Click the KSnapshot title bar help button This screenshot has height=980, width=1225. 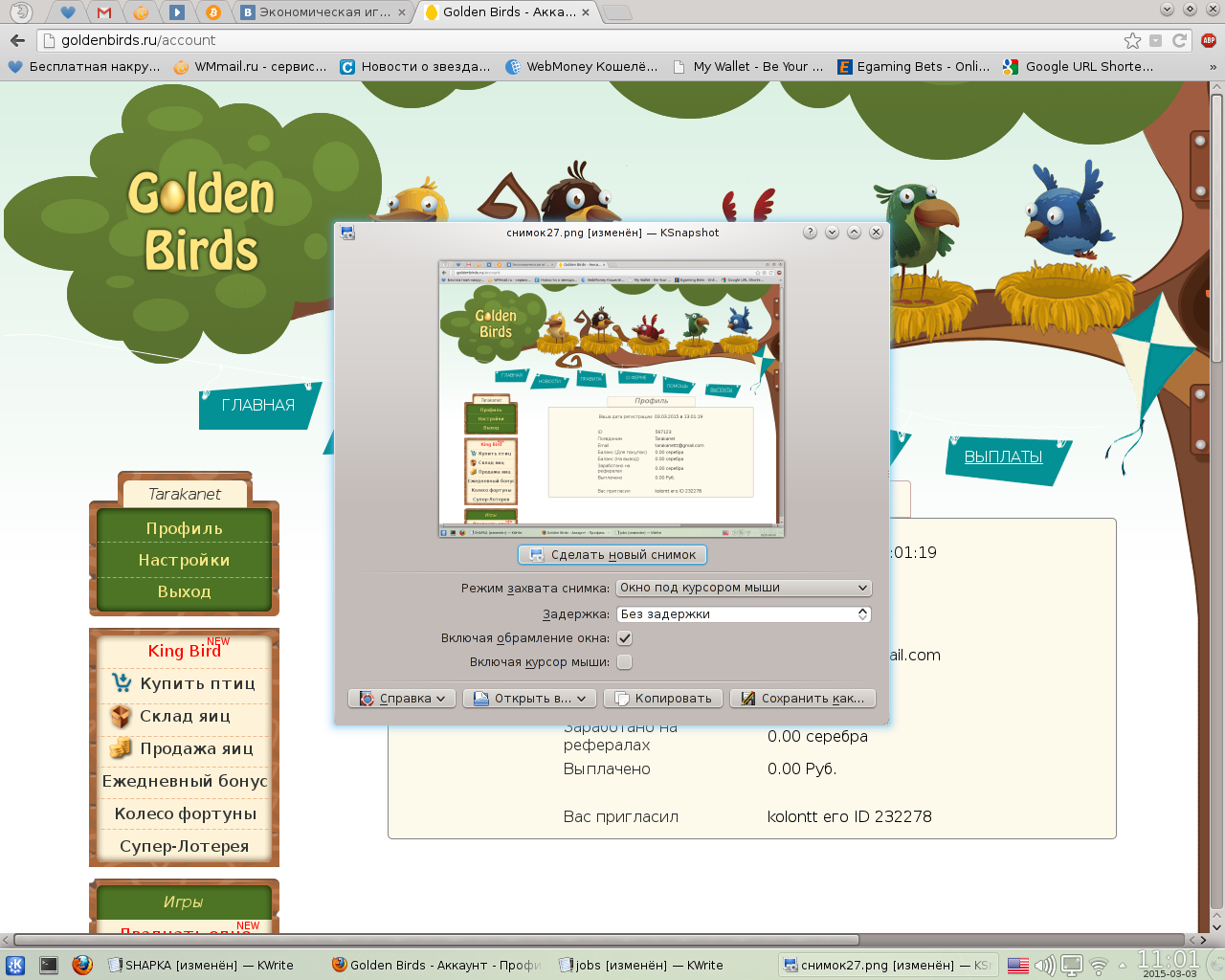pos(810,233)
